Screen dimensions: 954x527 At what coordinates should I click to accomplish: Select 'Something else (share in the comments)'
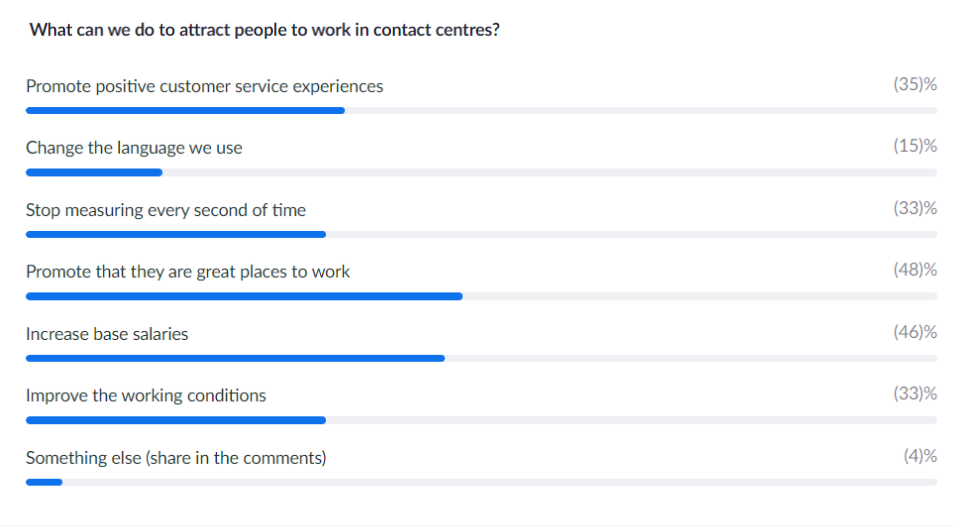tap(176, 458)
